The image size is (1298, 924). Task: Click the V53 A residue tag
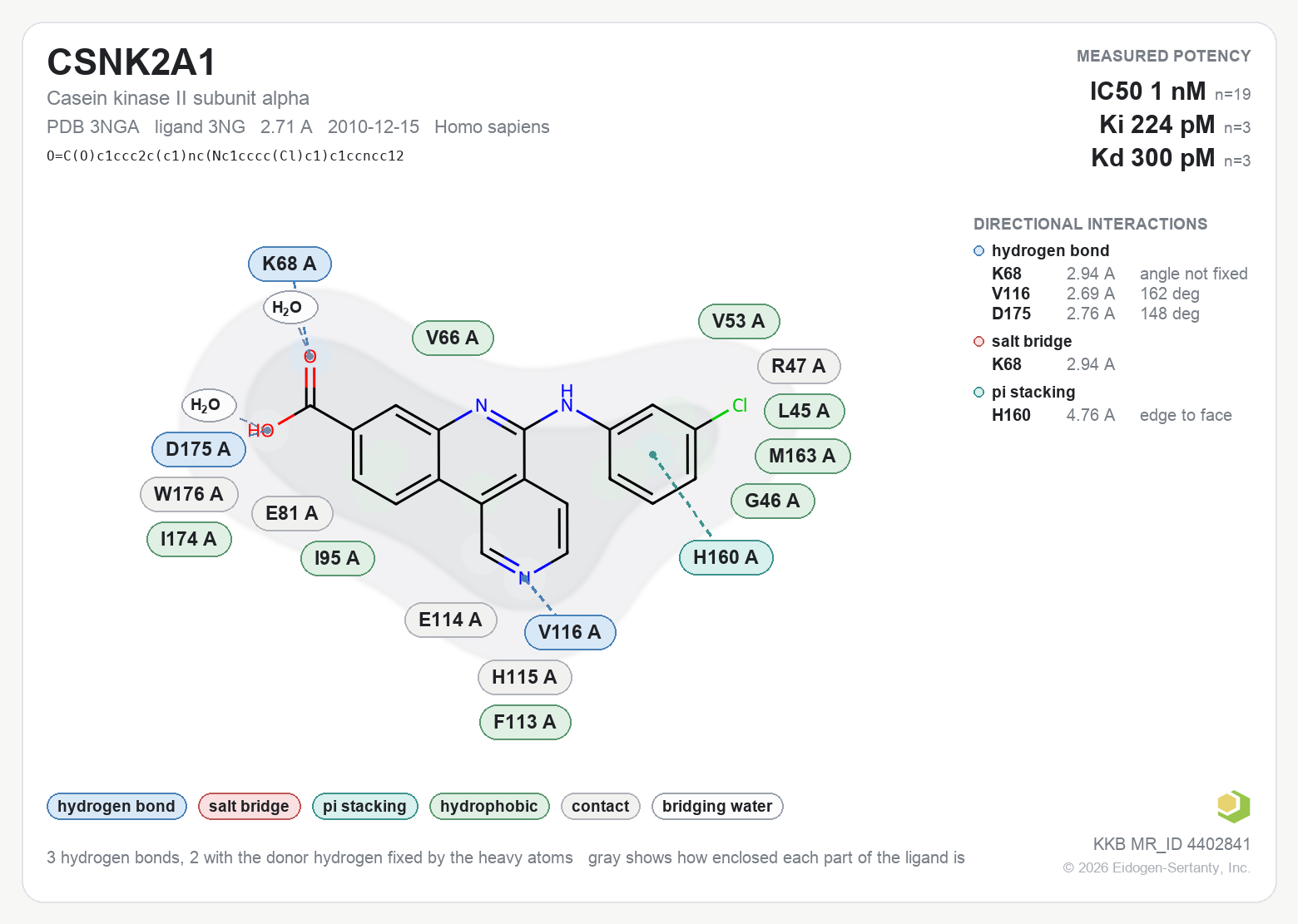[x=739, y=321]
